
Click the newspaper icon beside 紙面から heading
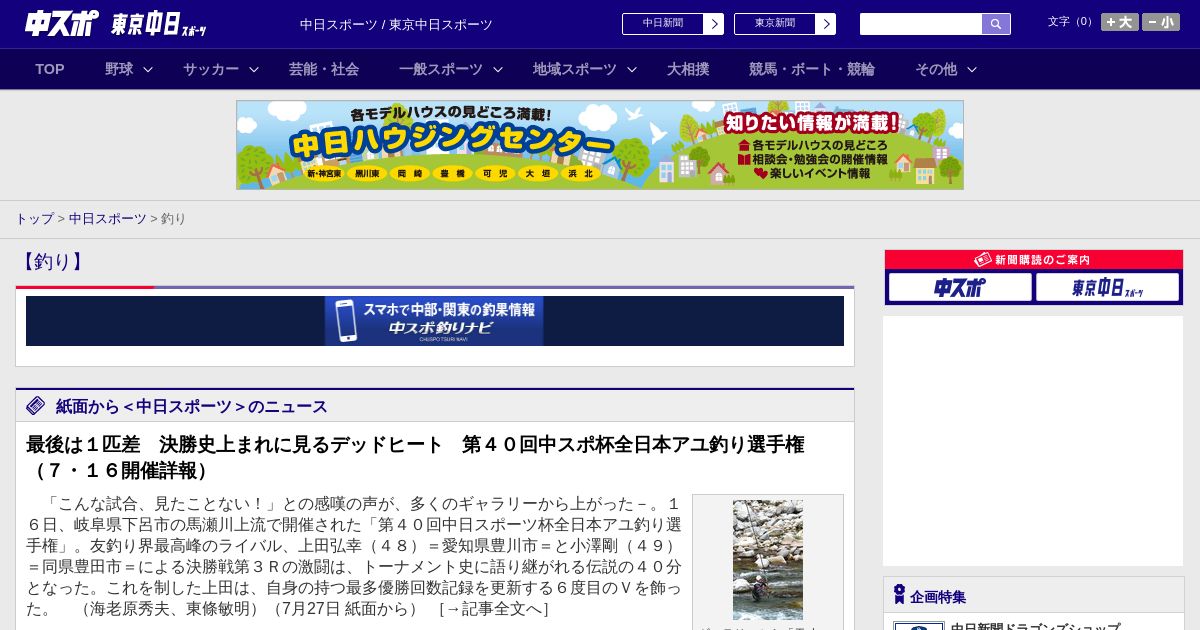coord(36,405)
